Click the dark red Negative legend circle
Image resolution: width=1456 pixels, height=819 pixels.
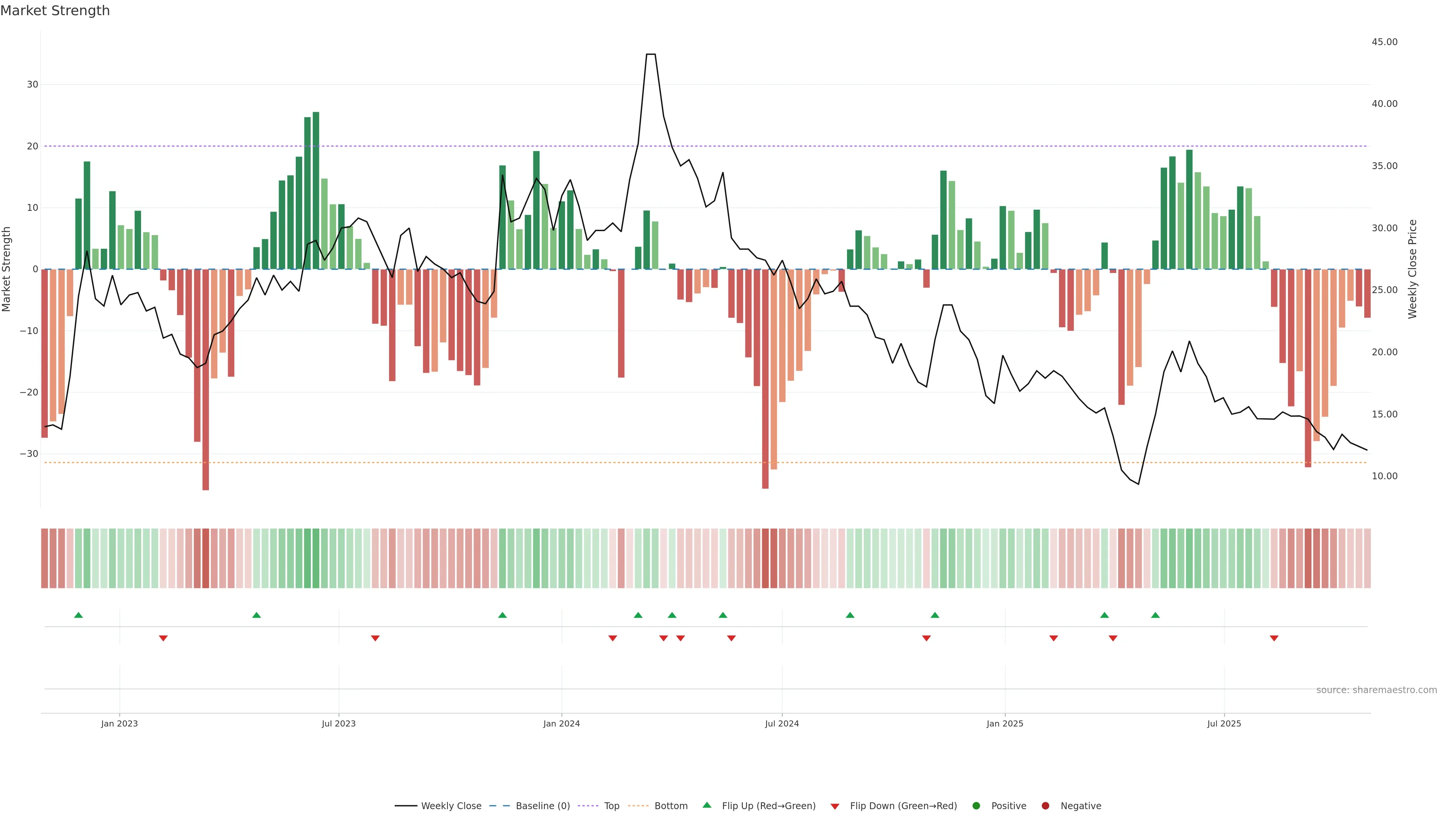pyautogui.click(x=1045, y=805)
